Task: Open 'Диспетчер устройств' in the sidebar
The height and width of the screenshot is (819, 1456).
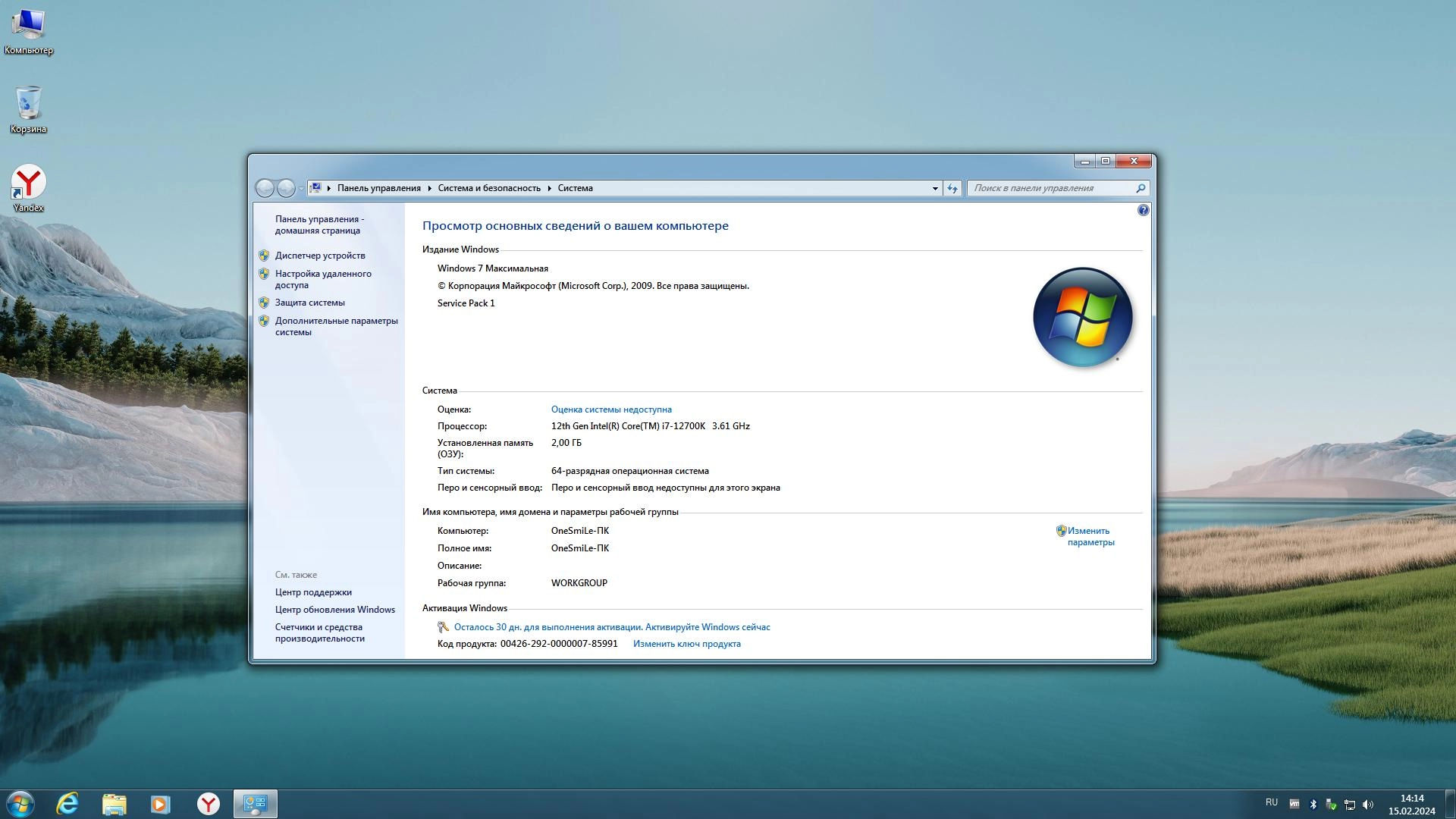Action: [x=320, y=256]
